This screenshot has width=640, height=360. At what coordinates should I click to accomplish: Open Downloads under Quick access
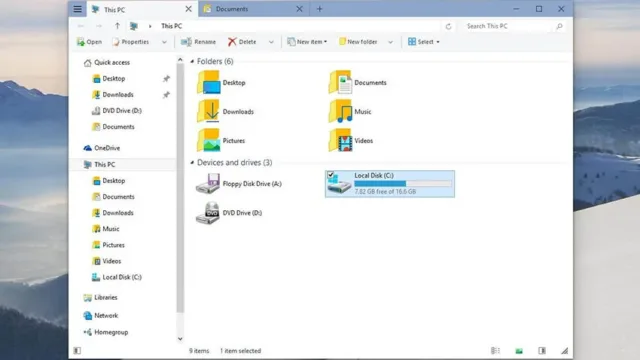(113, 95)
